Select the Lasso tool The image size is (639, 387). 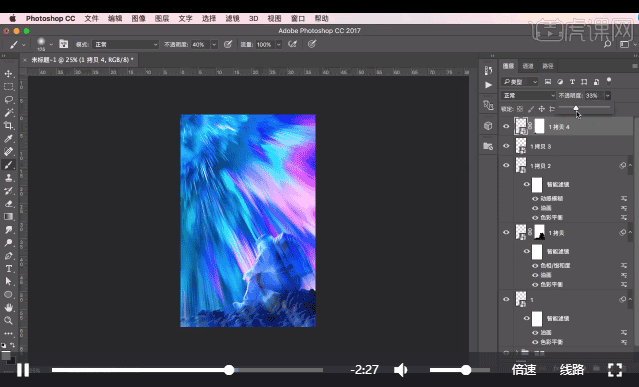click(x=8, y=100)
